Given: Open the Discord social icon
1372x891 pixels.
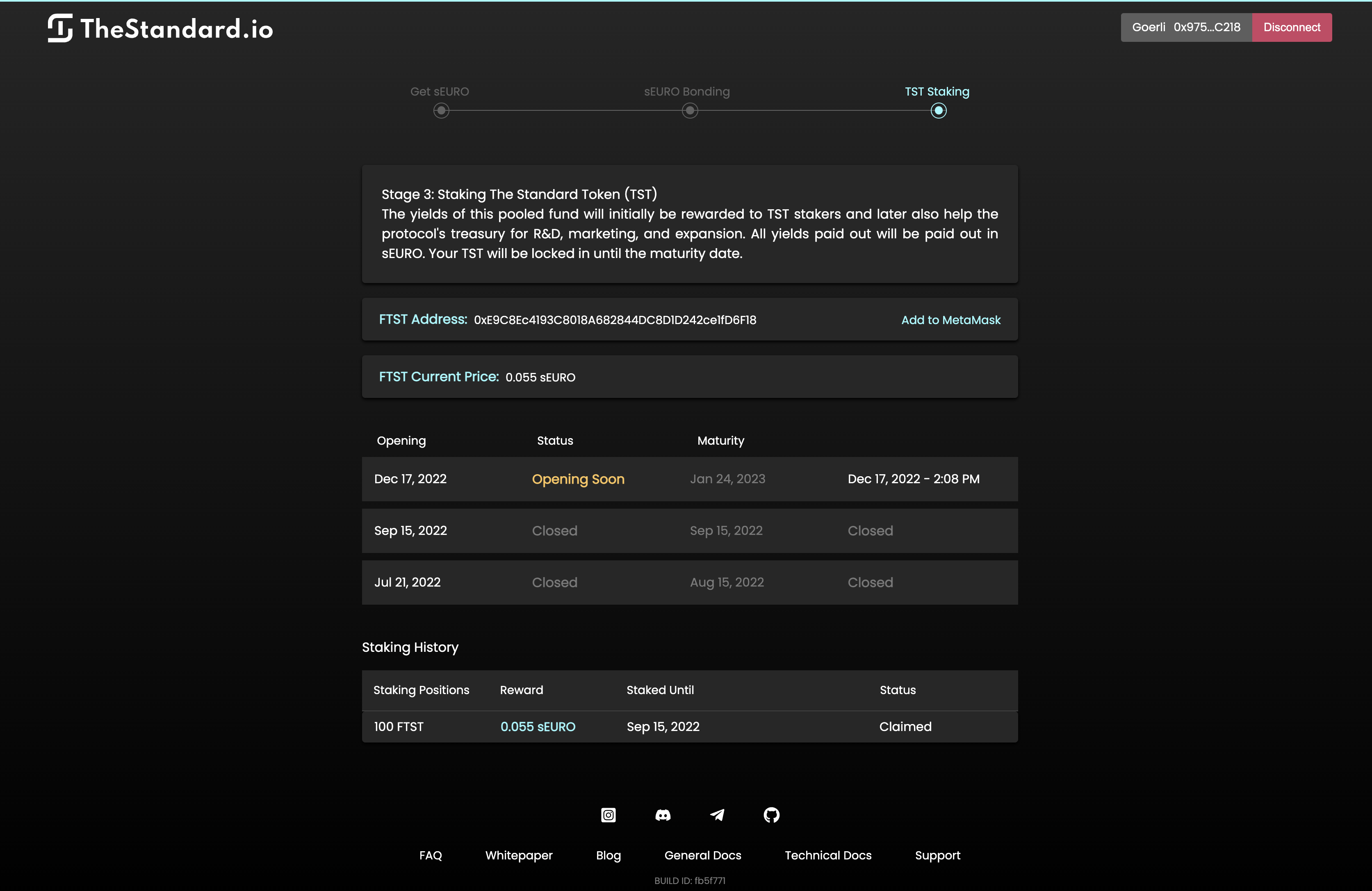Looking at the screenshot, I should tap(663, 815).
